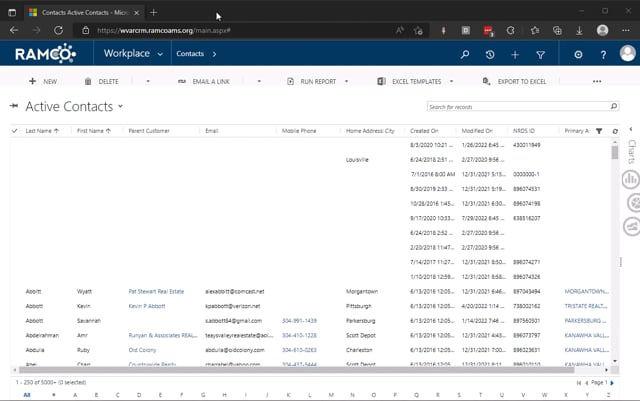Expand the Active Contacts view selector
The image size is (640, 401).
click(x=120, y=106)
